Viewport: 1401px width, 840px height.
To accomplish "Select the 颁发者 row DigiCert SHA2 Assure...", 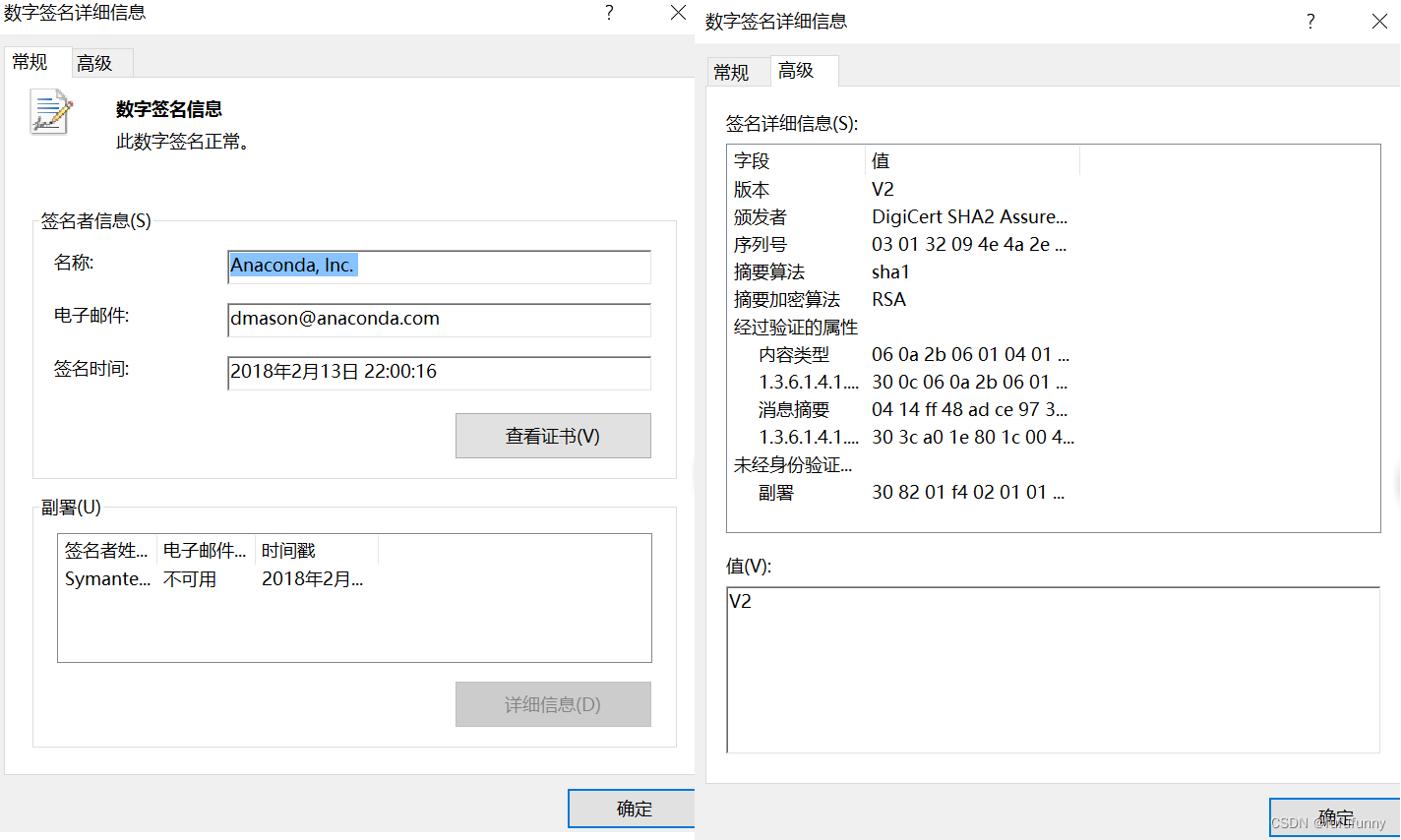I will (1053, 216).
